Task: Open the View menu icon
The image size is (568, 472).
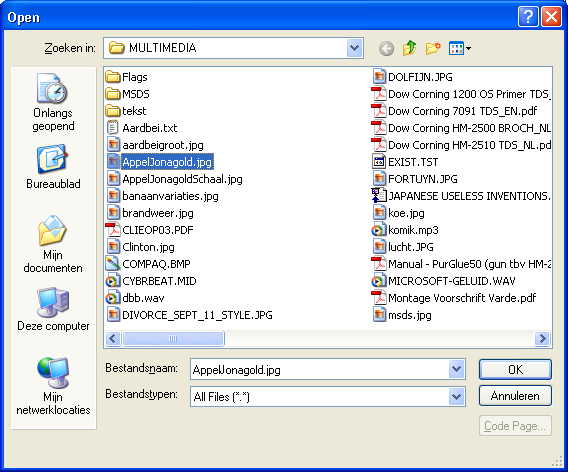Action: click(459, 48)
